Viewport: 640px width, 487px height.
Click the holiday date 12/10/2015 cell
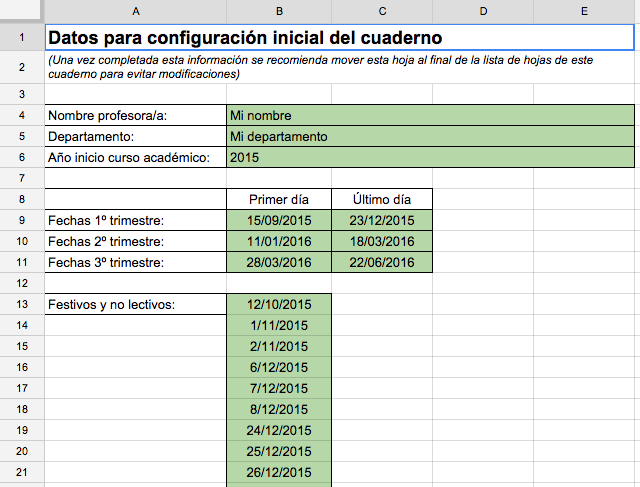(278, 304)
